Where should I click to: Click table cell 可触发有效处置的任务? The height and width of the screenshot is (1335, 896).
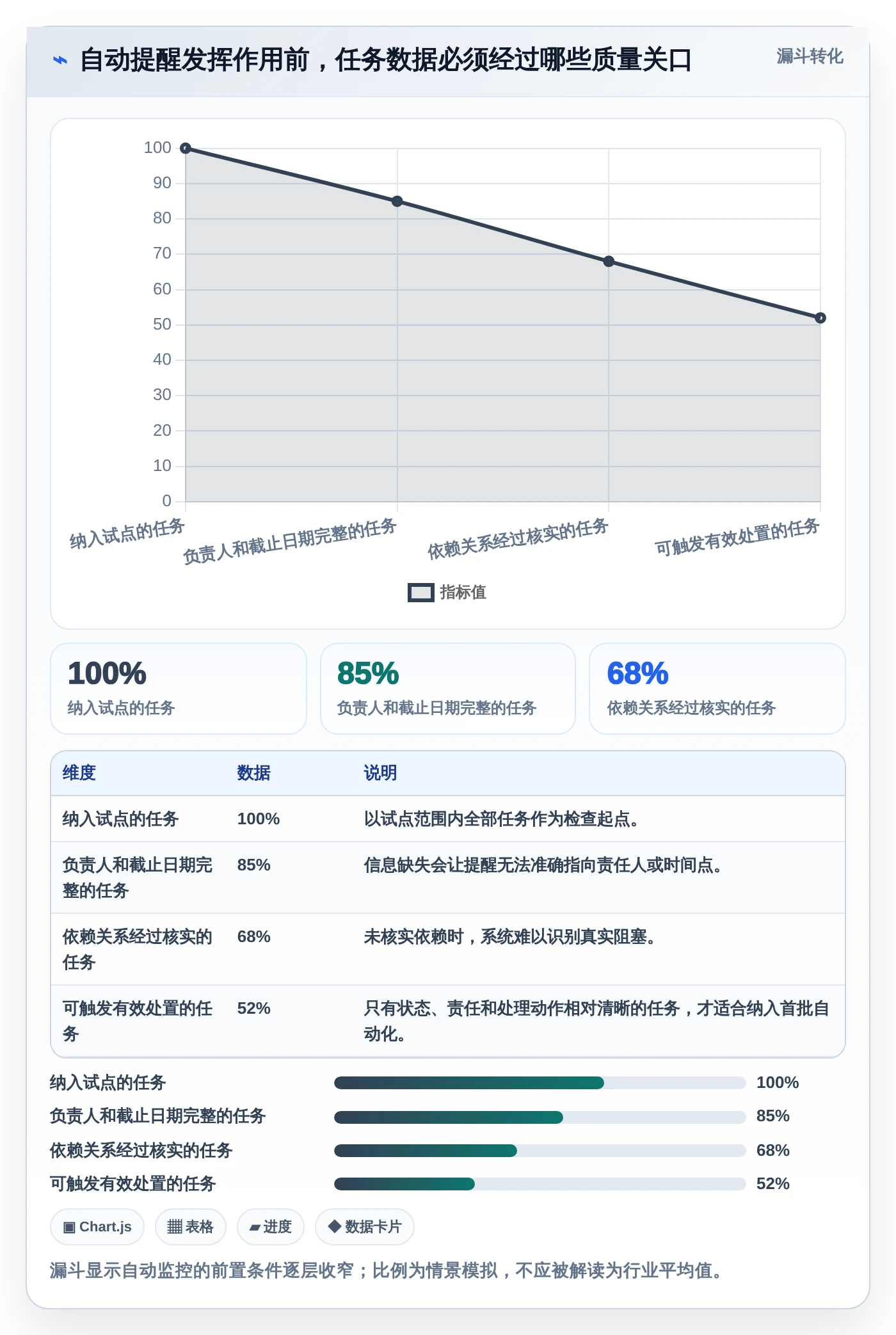[138, 1021]
